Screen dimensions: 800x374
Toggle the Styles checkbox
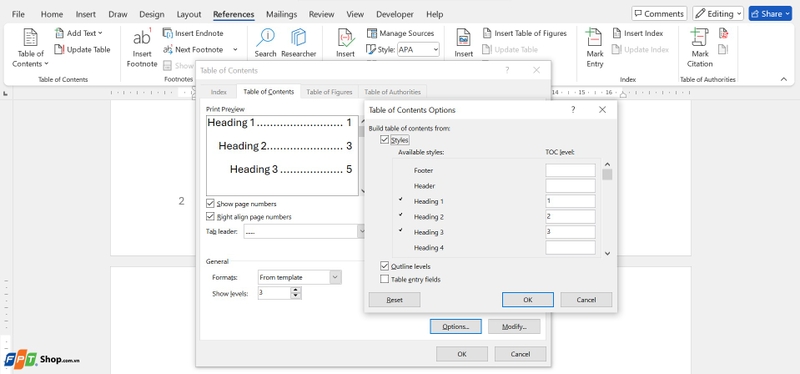(x=384, y=140)
